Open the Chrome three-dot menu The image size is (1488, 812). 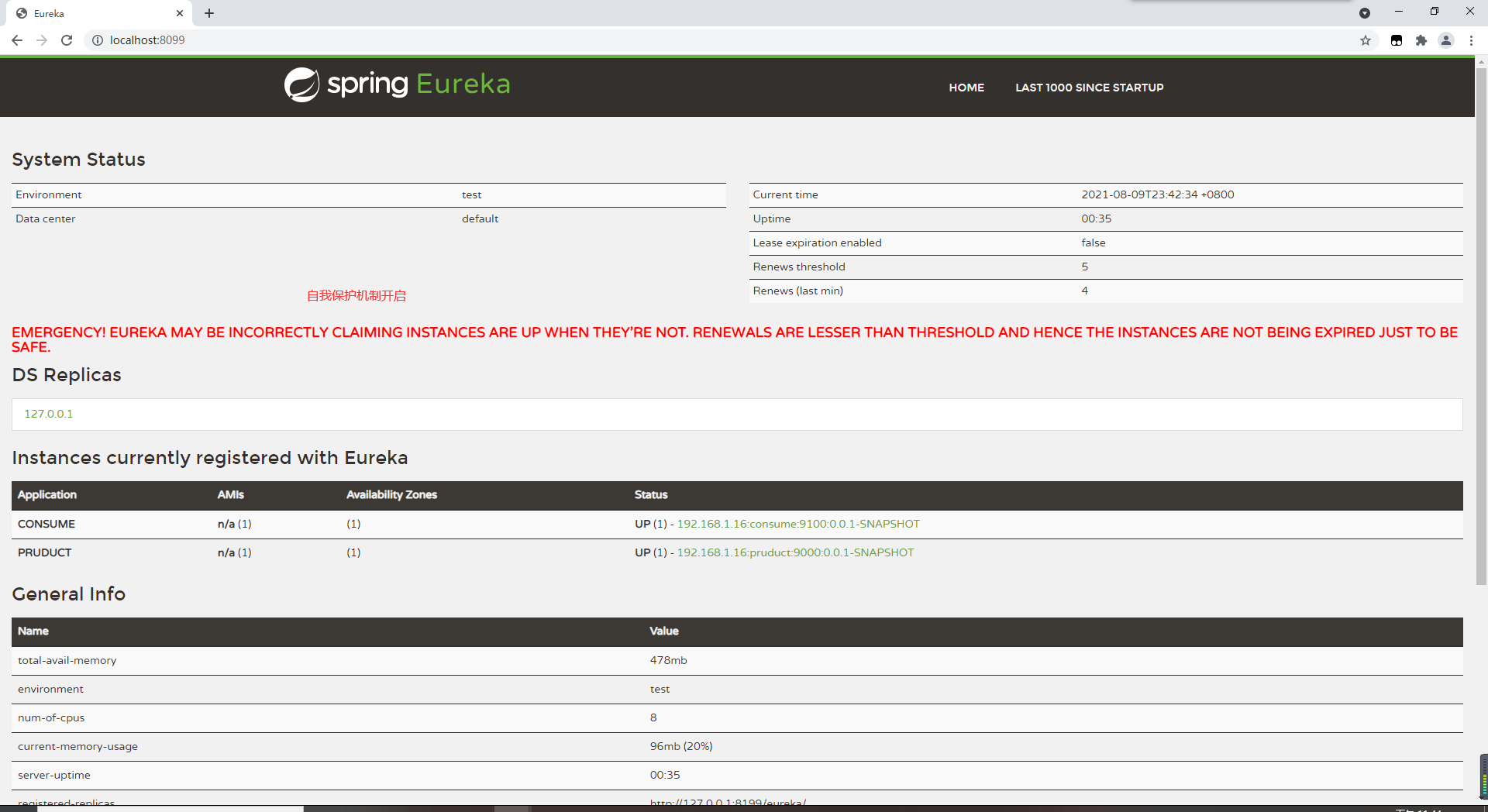pyautogui.click(x=1471, y=40)
